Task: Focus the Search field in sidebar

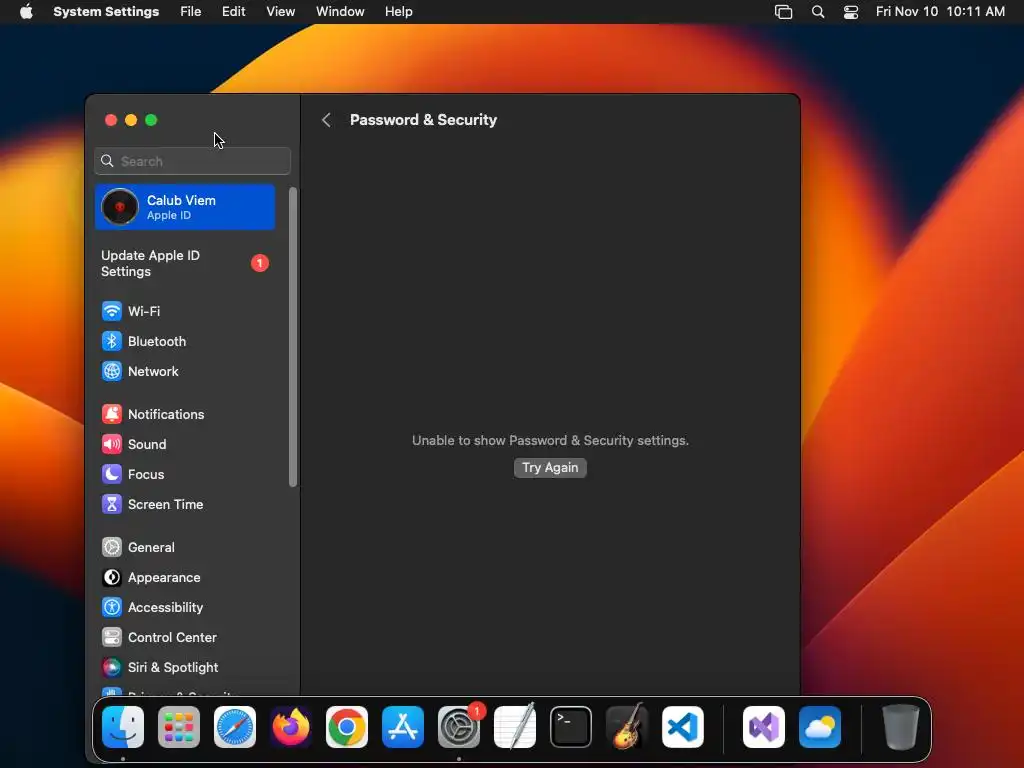Action: coord(193,161)
